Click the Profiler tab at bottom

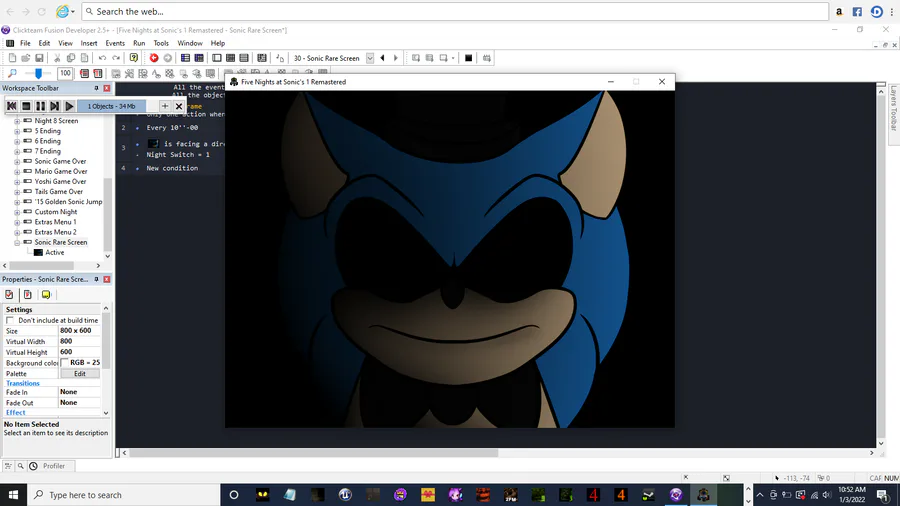pos(53,466)
